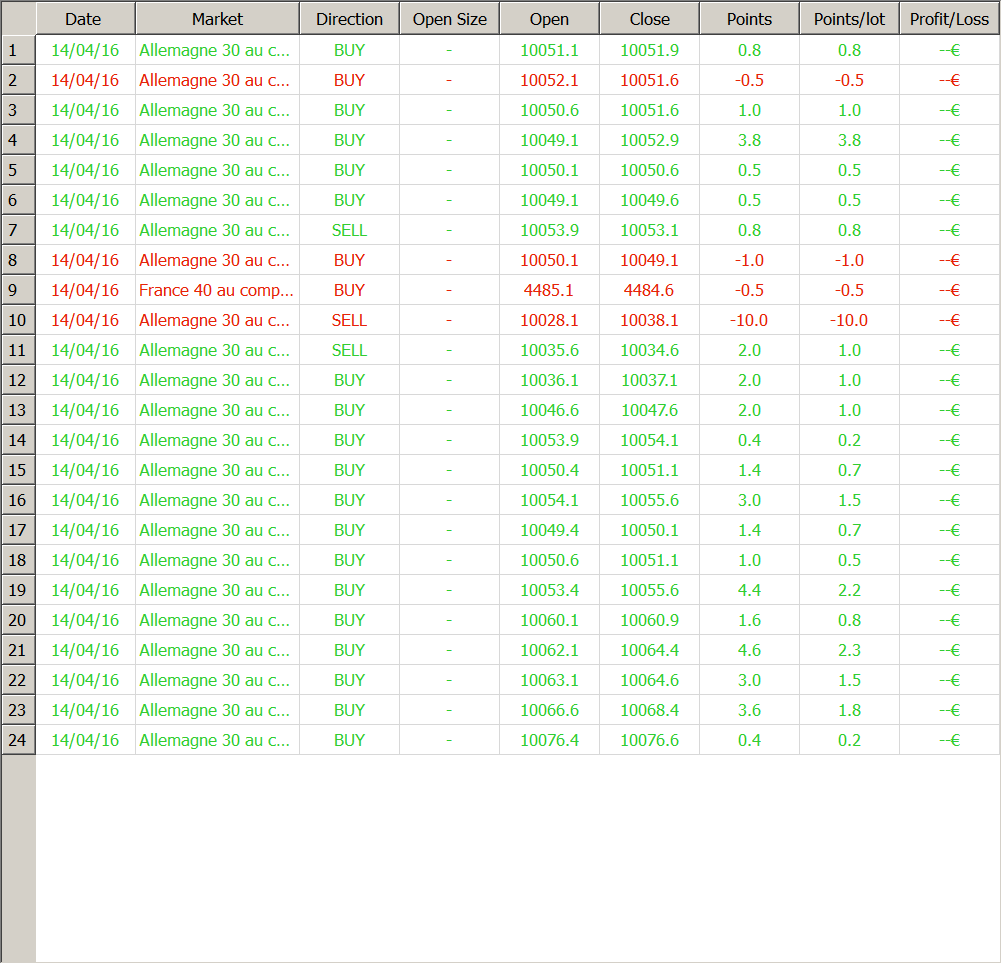Viewport: 1002px width, 964px height.
Task: Select row header number 1
Action: tap(18, 50)
